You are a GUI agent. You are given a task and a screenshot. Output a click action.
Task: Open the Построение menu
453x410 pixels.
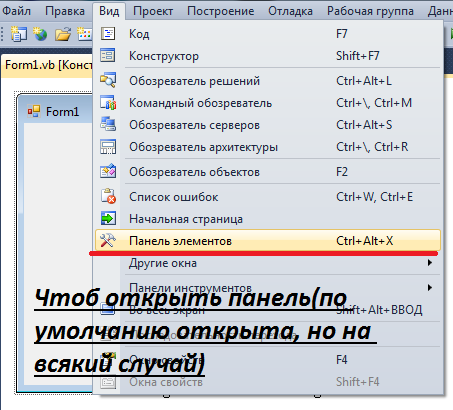coord(220,11)
